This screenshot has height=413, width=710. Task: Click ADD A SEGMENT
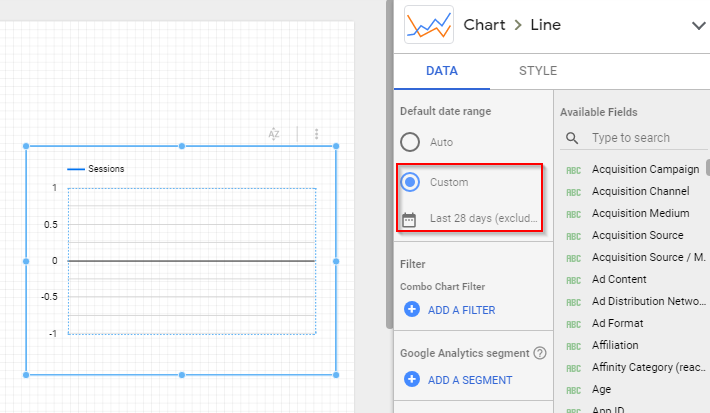pyautogui.click(x=470, y=380)
